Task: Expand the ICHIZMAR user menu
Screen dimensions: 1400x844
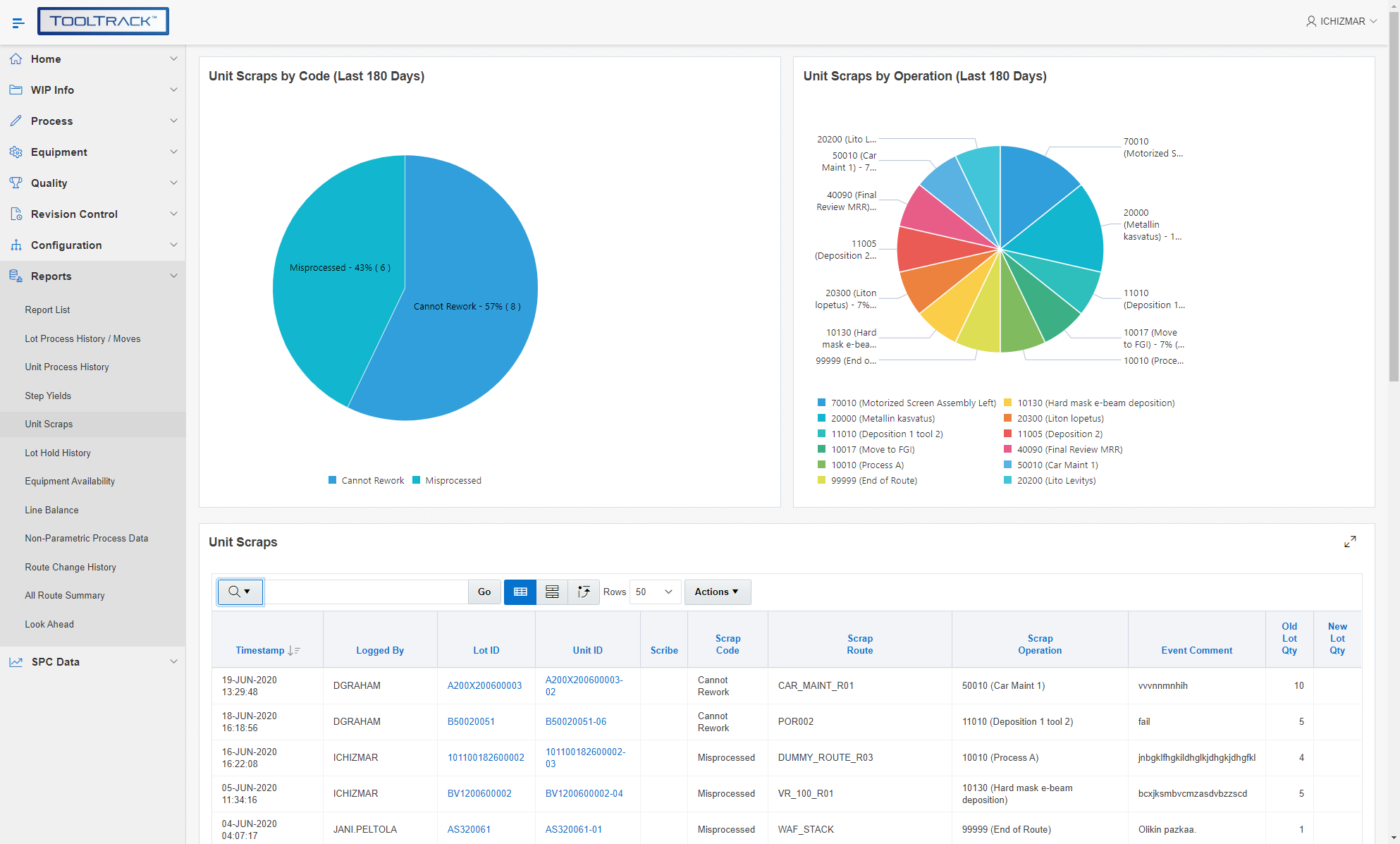Action: [1341, 21]
